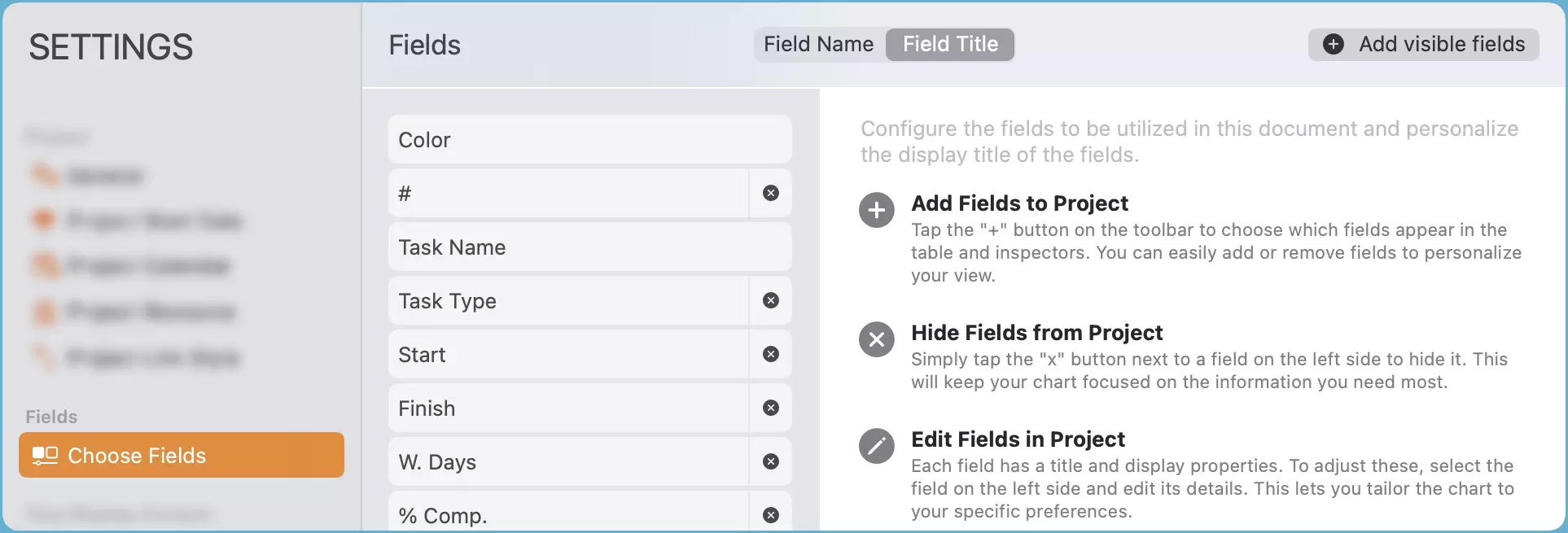This screenshot has height=533, width=1568.
Task: Click the Choose Fields icon in sidebar
Action: [x=47, y=455]
